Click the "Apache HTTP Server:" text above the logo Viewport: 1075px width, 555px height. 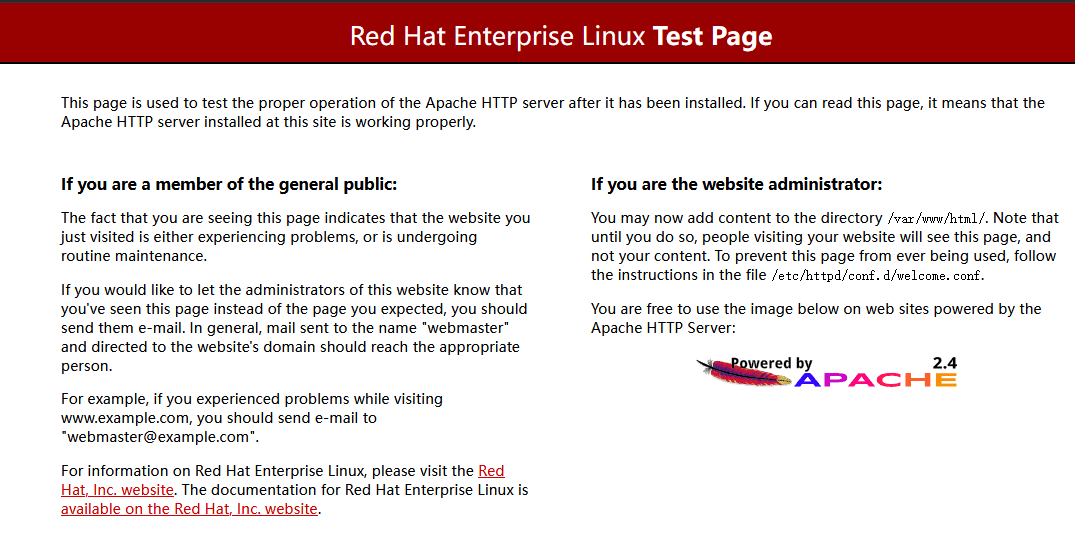[663, 328]
